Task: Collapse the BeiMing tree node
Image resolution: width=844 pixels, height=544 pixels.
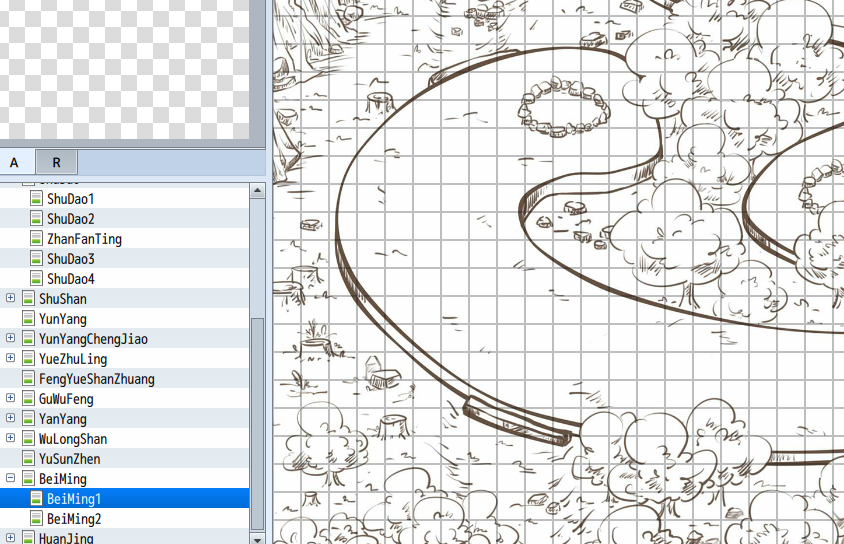Action: (x=10, y=477)
